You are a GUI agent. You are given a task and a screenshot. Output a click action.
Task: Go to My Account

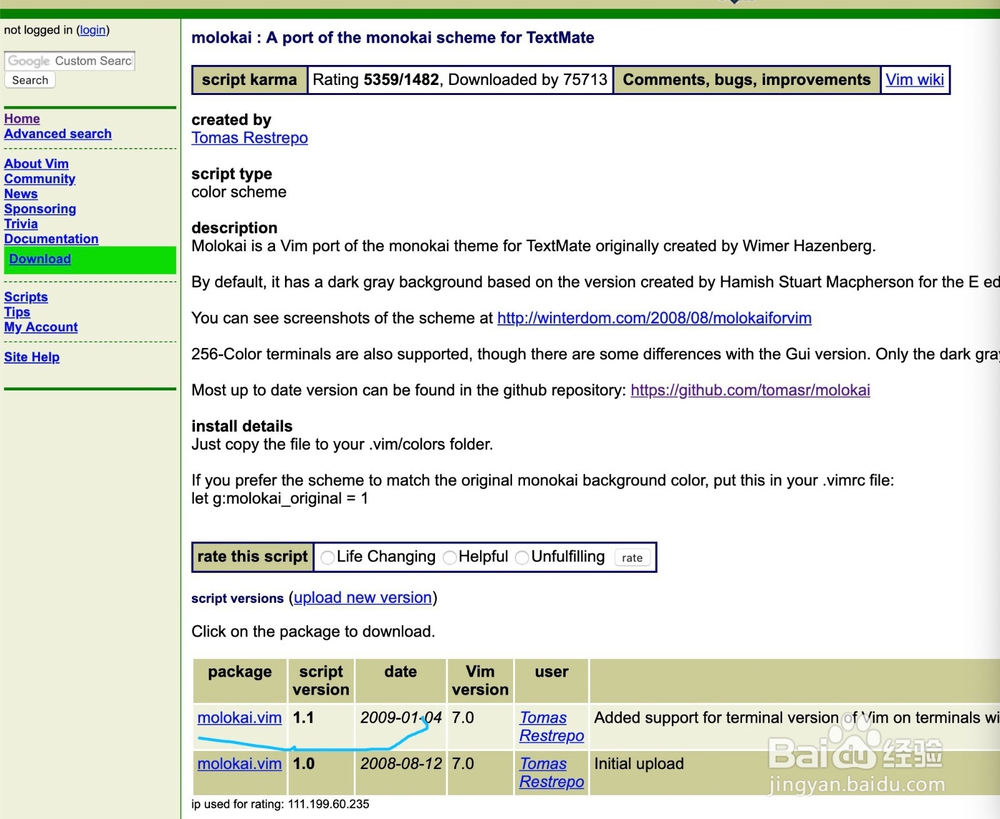tap(41, 327)
